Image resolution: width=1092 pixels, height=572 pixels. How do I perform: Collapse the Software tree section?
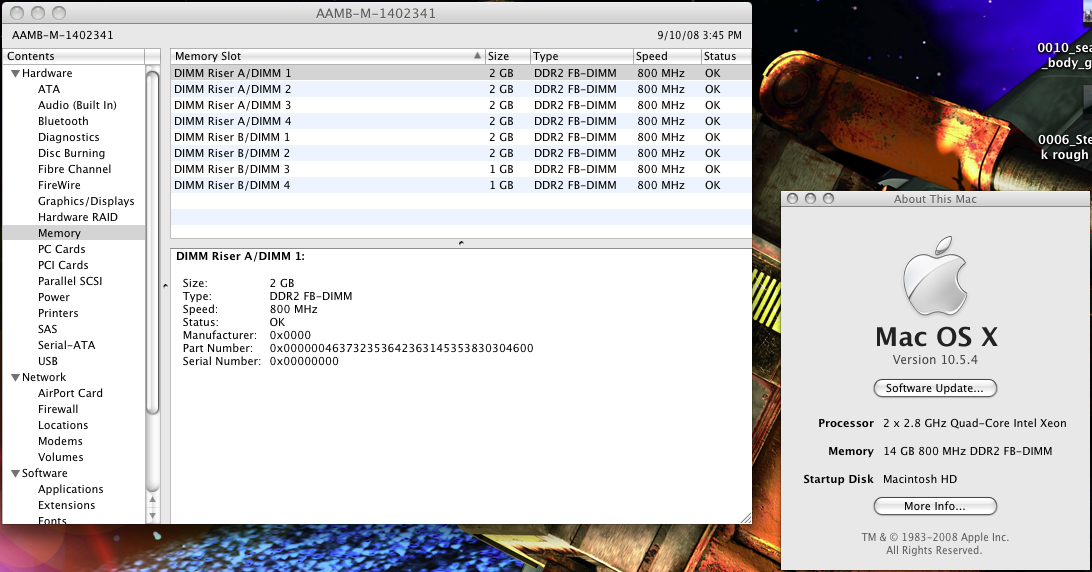click(x=15, y=474)
